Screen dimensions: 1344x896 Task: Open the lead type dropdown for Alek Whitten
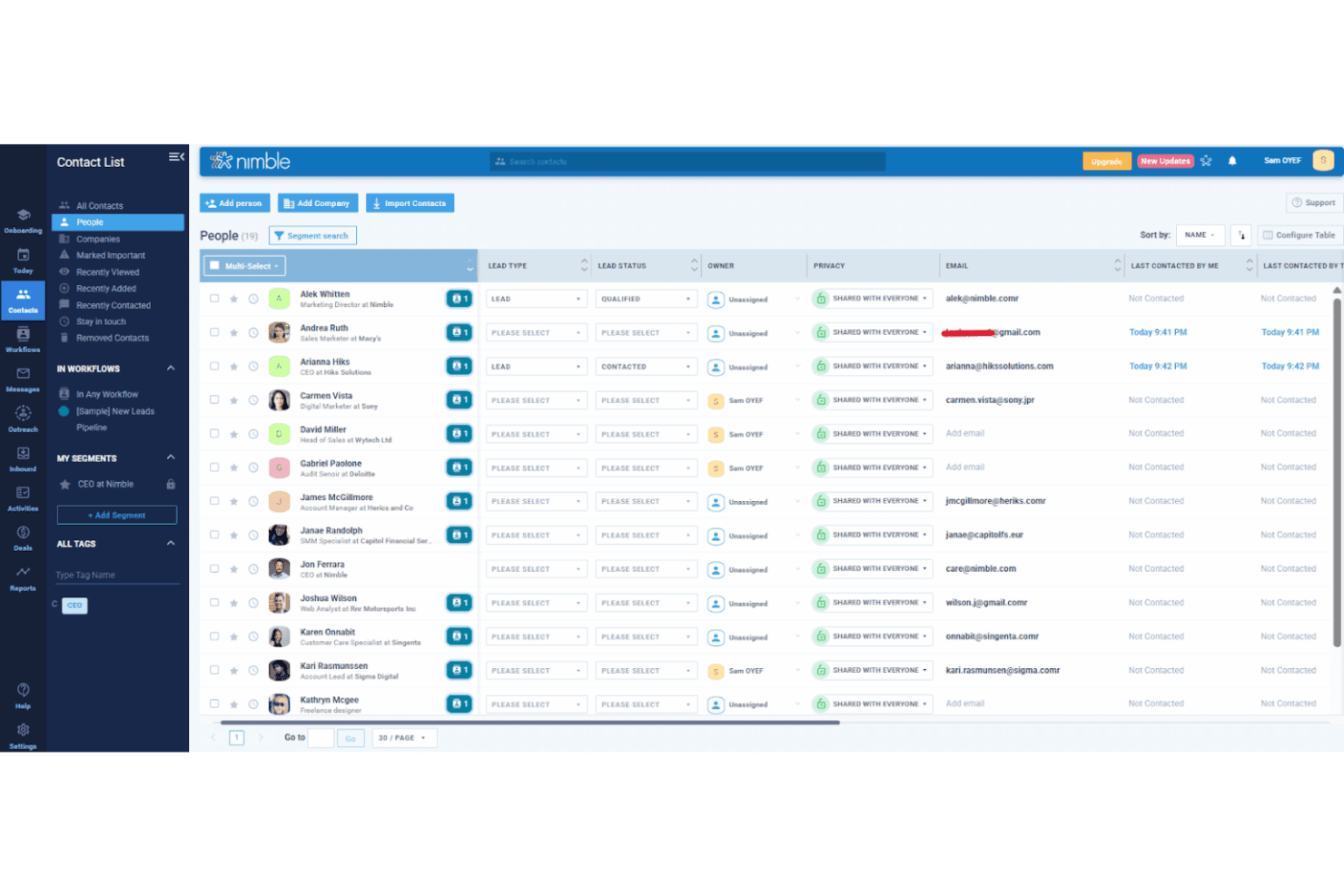pyautogui.click(x=537, y=299)
